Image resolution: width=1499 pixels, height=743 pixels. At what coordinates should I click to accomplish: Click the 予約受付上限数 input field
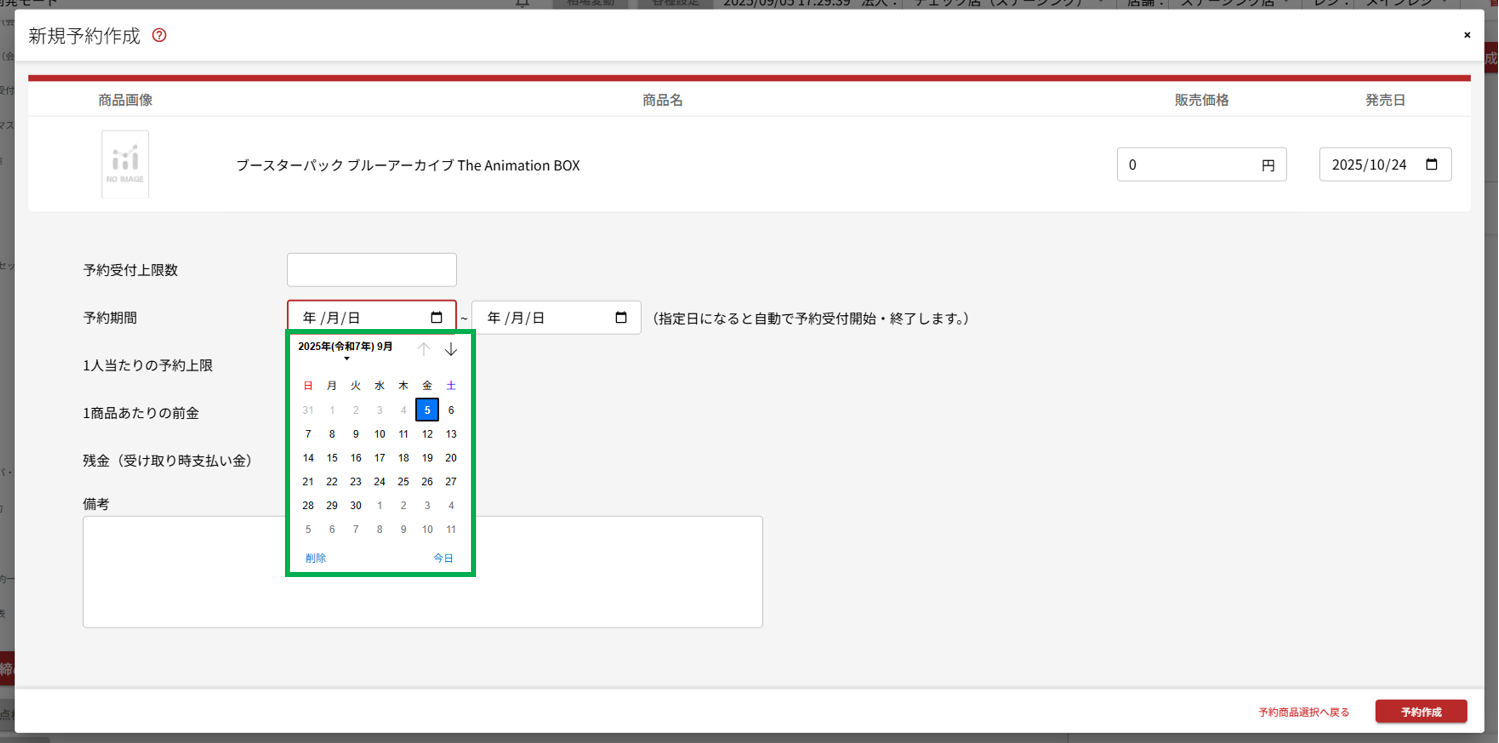coord(371,270)
